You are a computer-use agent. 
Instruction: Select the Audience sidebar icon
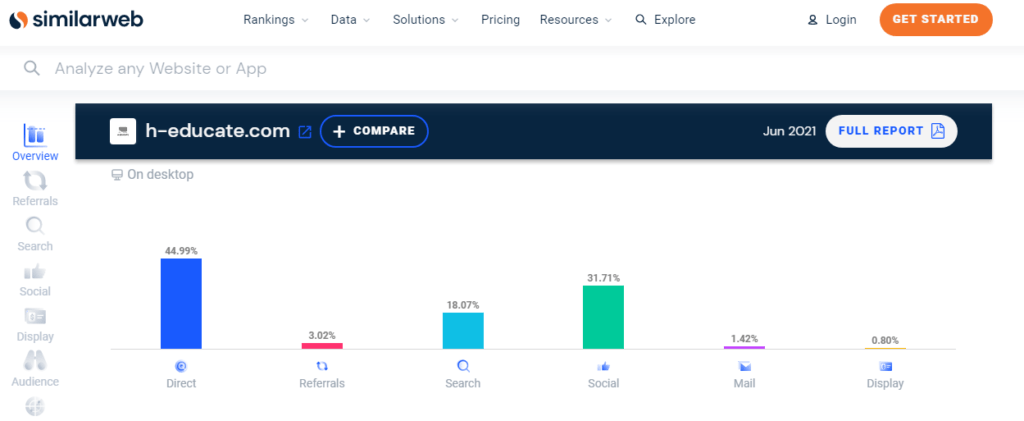coord(35,361)
